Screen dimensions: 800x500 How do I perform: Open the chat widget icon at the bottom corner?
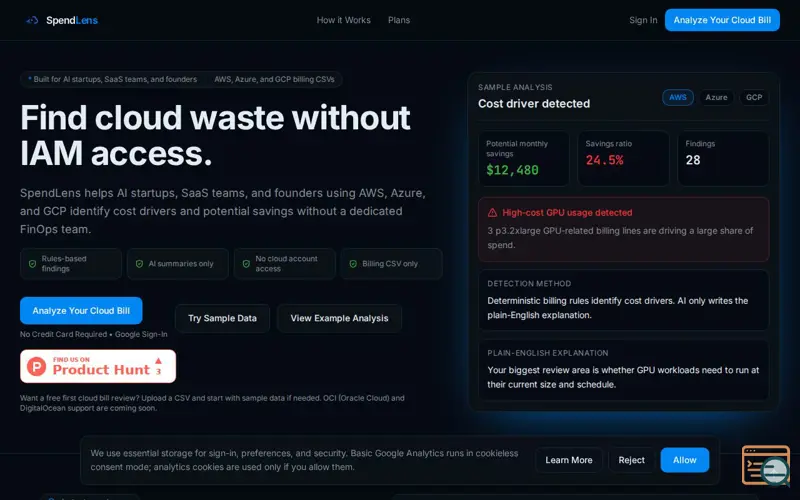point(766,465)
